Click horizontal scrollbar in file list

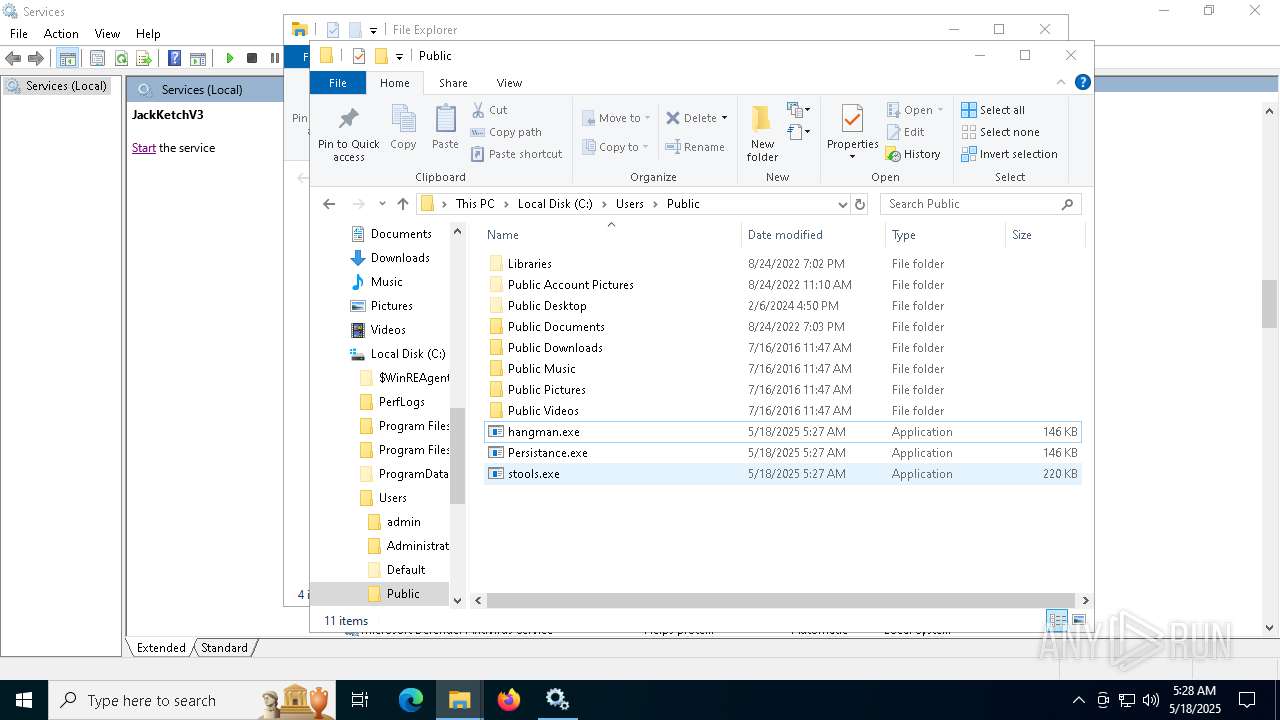[x=781, y=600]
